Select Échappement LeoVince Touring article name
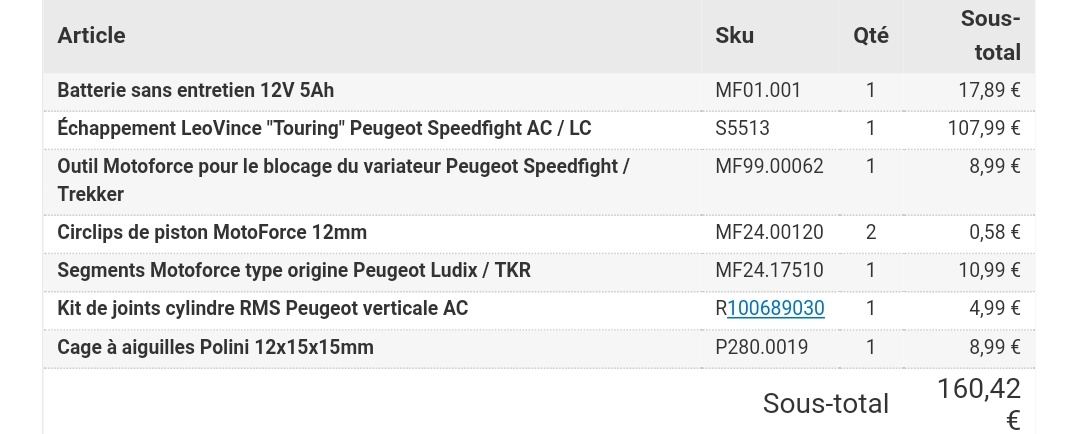Screen dimensions: 1077x434 pyautogui.click(x=324, y=128)
